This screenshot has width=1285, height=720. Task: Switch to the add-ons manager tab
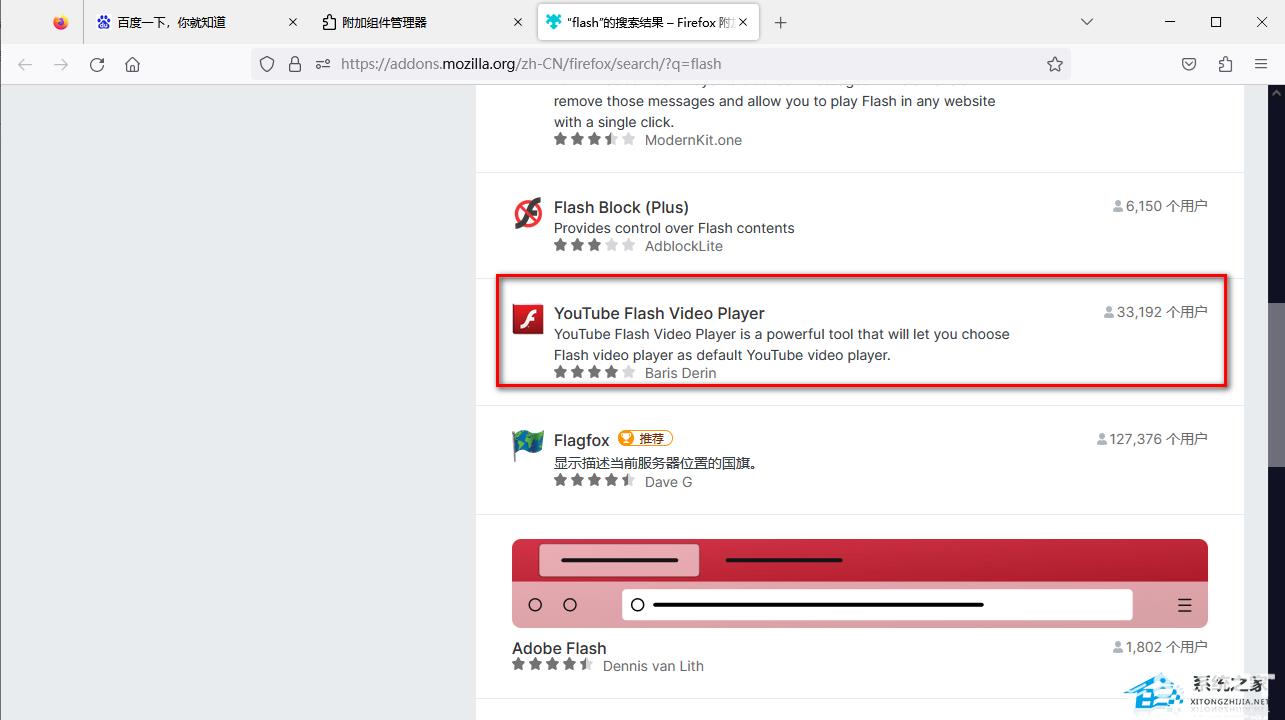[423, 22]
